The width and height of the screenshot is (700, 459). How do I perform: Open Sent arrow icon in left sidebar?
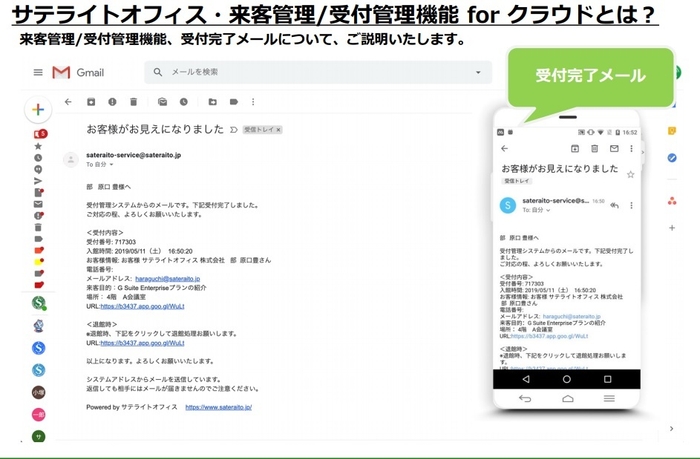pyautogui.click(x=38, y=181)
